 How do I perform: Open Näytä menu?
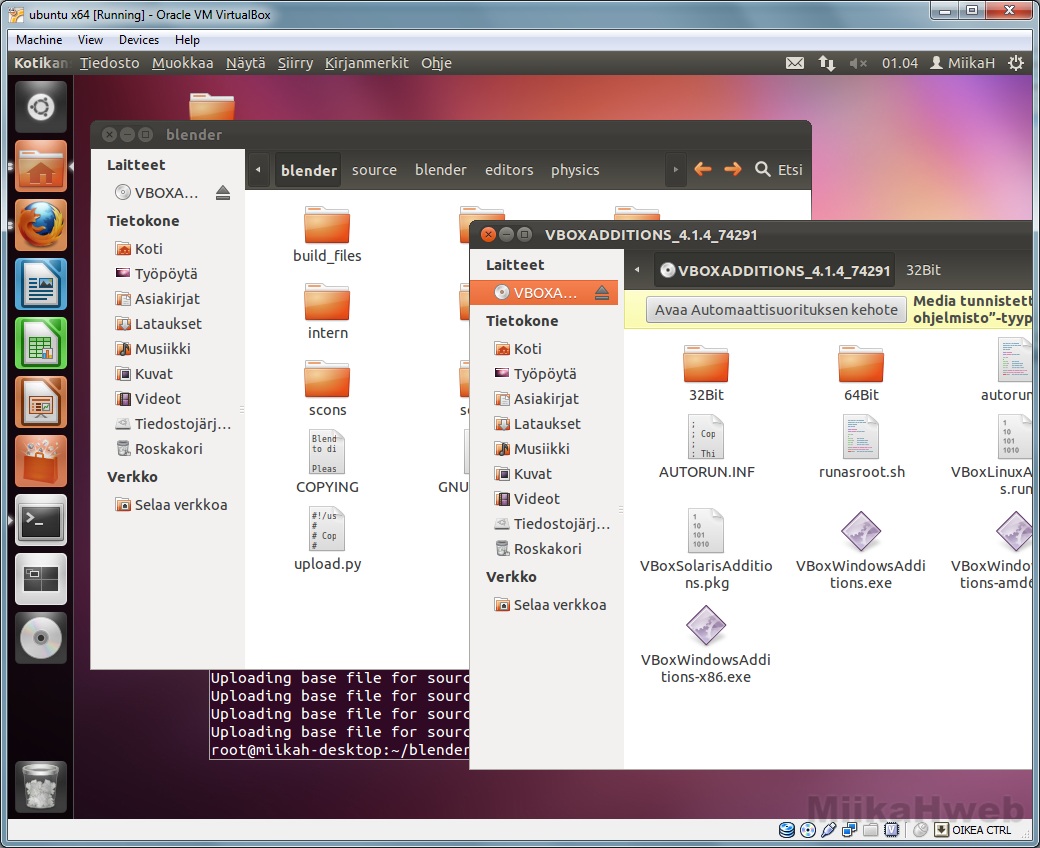pyautogui.click(x=245, y=63)
